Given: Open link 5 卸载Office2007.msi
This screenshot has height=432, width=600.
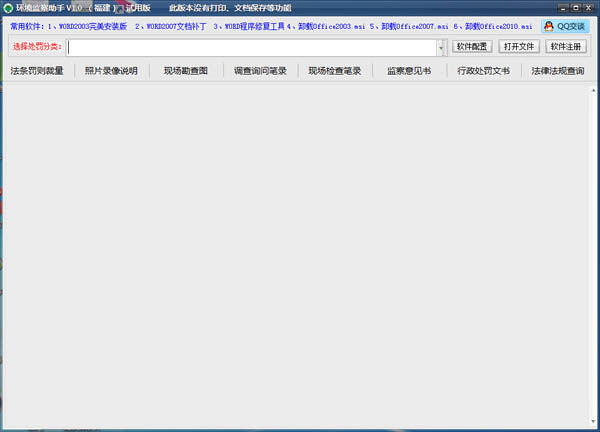Looking at the screenshot, I should point(409,26).
